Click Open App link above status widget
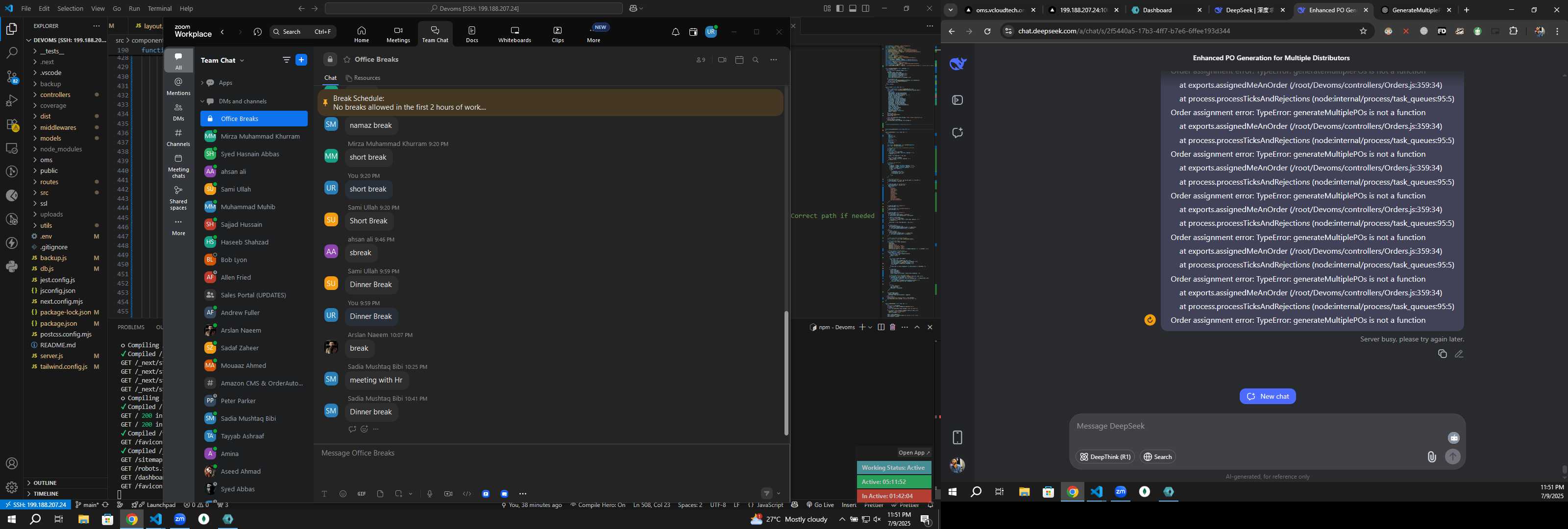Viewport: 1568px width, 529px height. click(914, 452)
